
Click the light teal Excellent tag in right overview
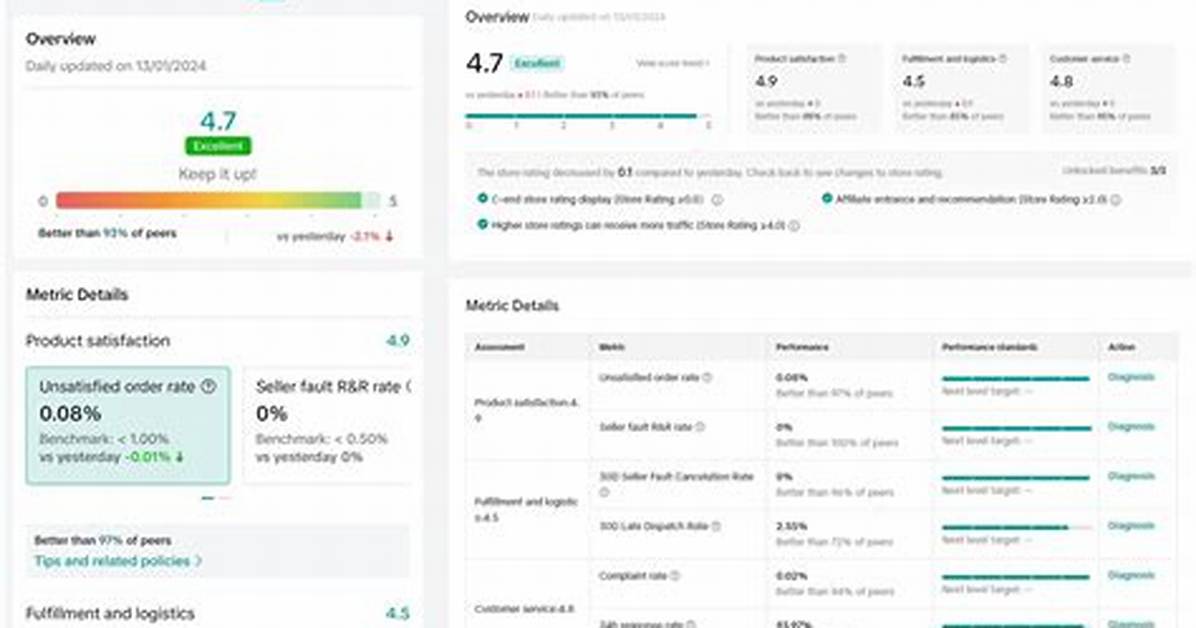pos(536,63)
